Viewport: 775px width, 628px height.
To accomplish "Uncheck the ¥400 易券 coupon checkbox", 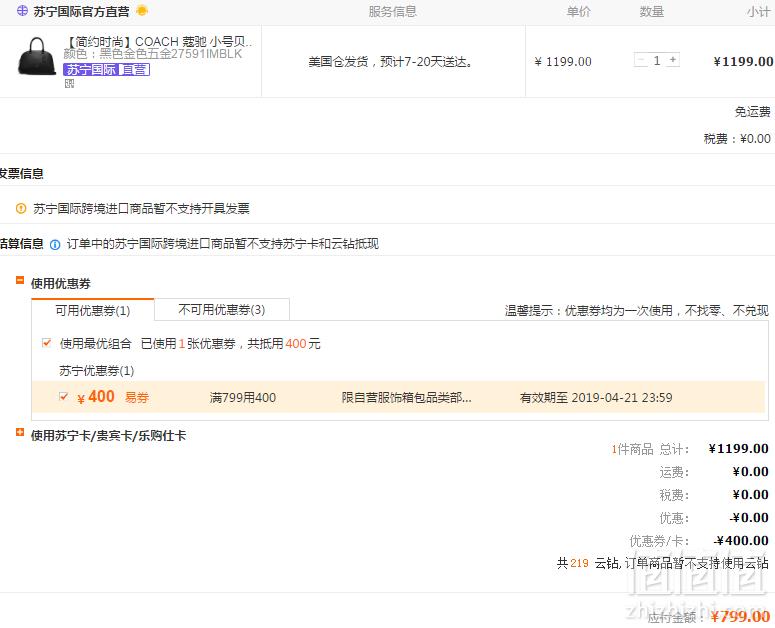I will tap(63, 396).
